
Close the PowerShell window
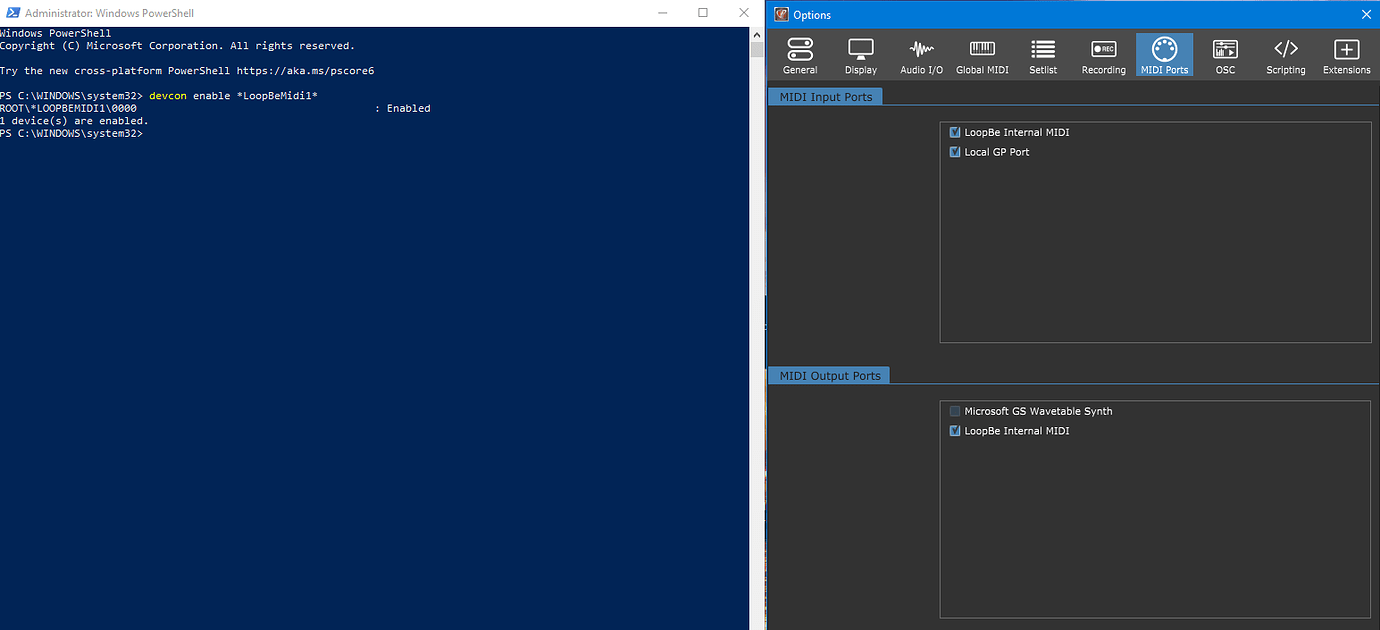coord(743,13)
